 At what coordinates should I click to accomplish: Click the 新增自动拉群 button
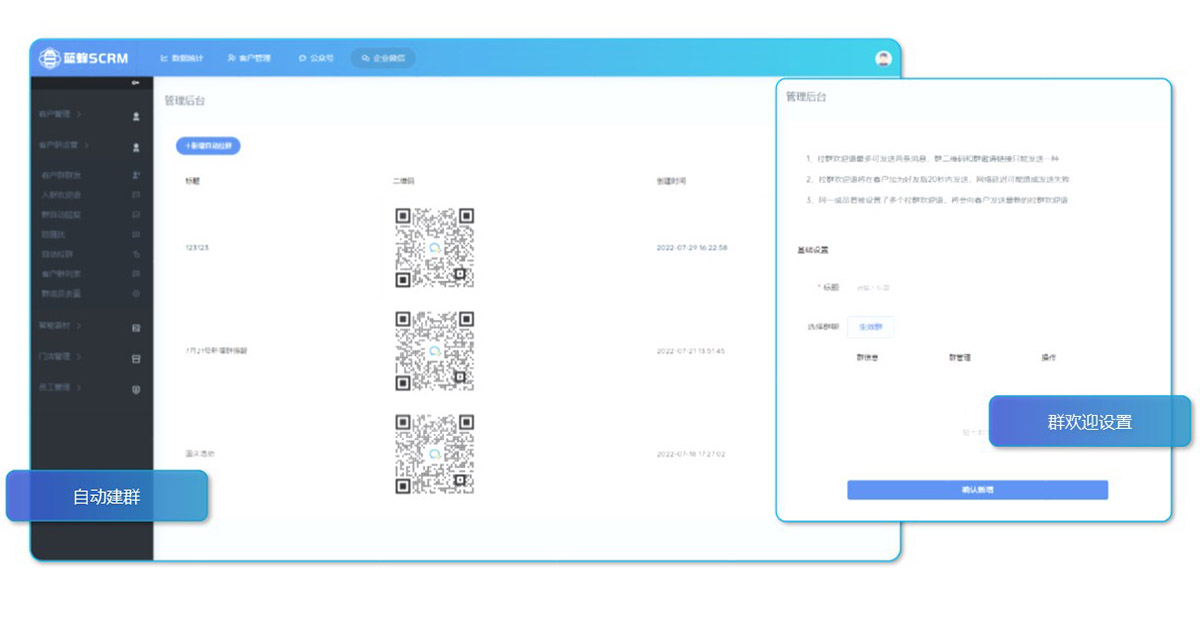point(208,146)
